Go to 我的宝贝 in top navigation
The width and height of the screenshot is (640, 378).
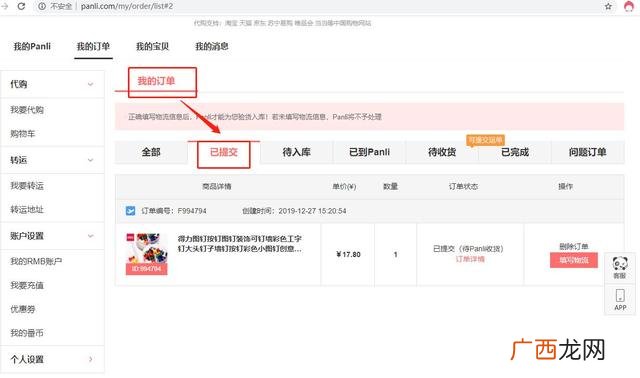coord(152,47)
